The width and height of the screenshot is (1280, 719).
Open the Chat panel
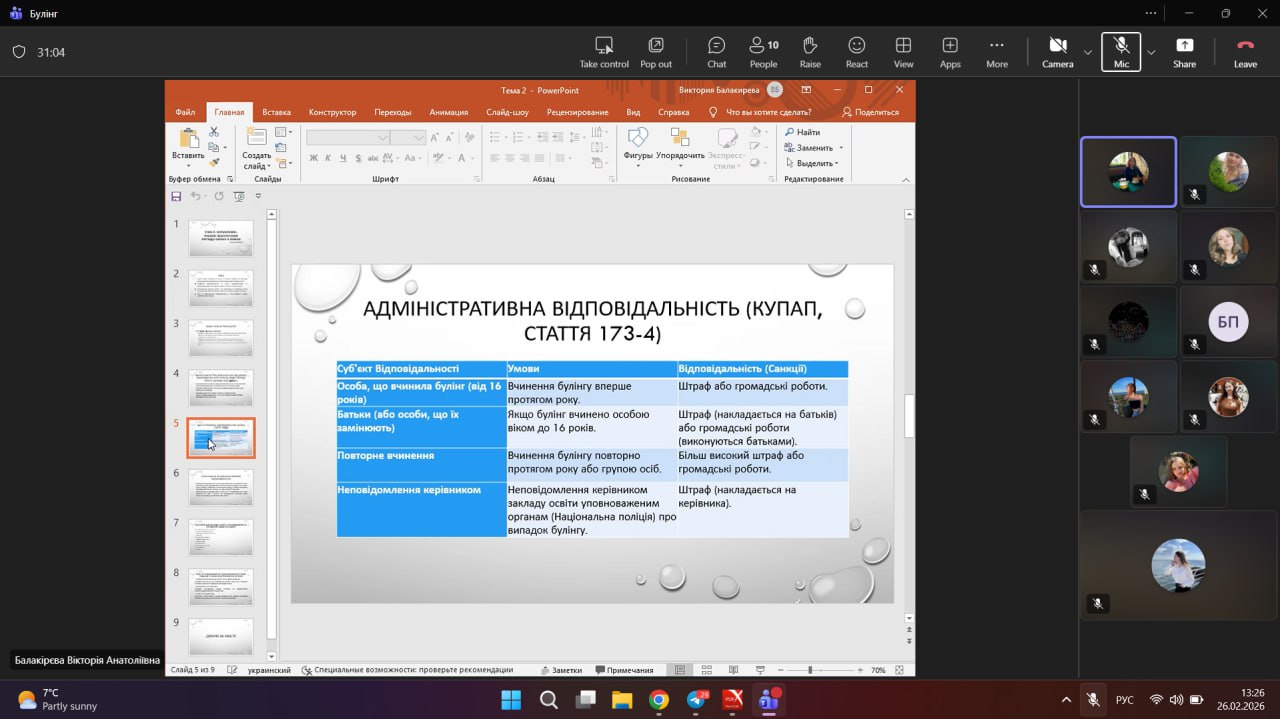point(716,52)
